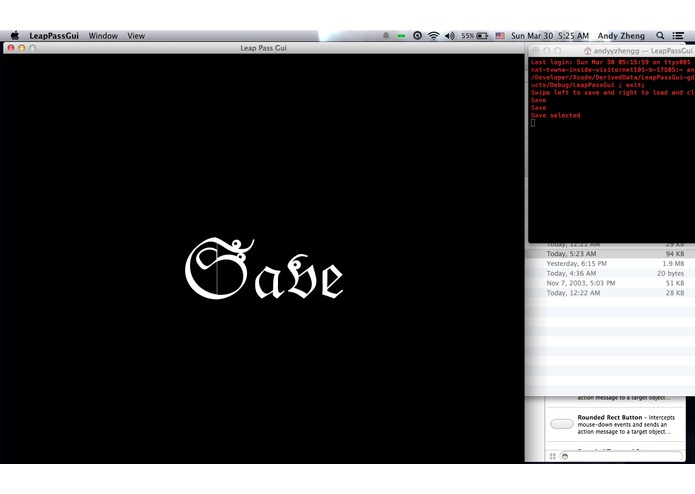
Task: Click the circular sync icon in menu bar
Action: (x=417, y=35)
